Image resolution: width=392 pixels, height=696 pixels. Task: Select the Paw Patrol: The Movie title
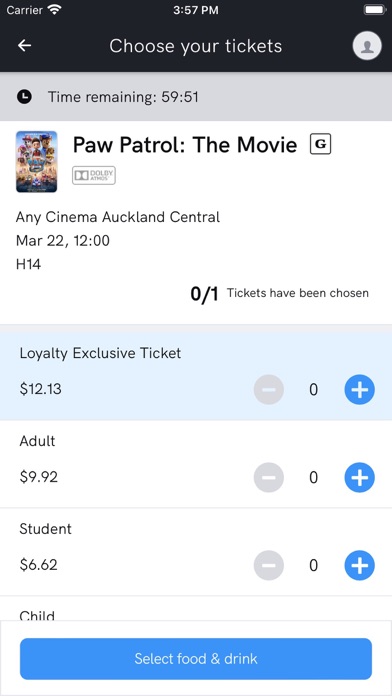(x=185, y=145)
